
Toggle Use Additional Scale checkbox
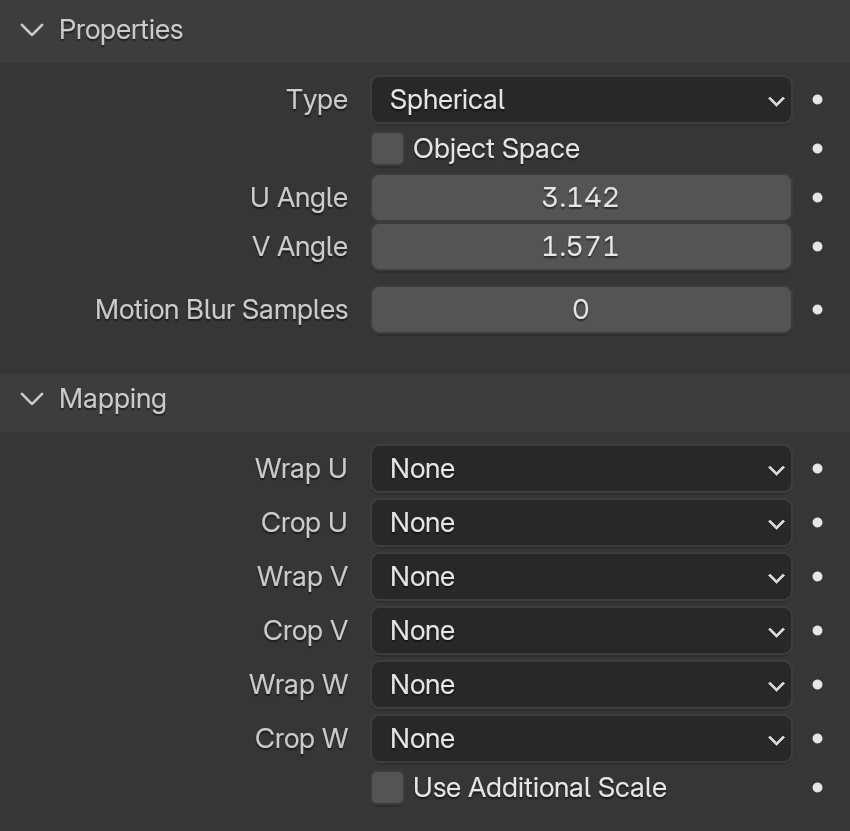click(x=387, y=788)
